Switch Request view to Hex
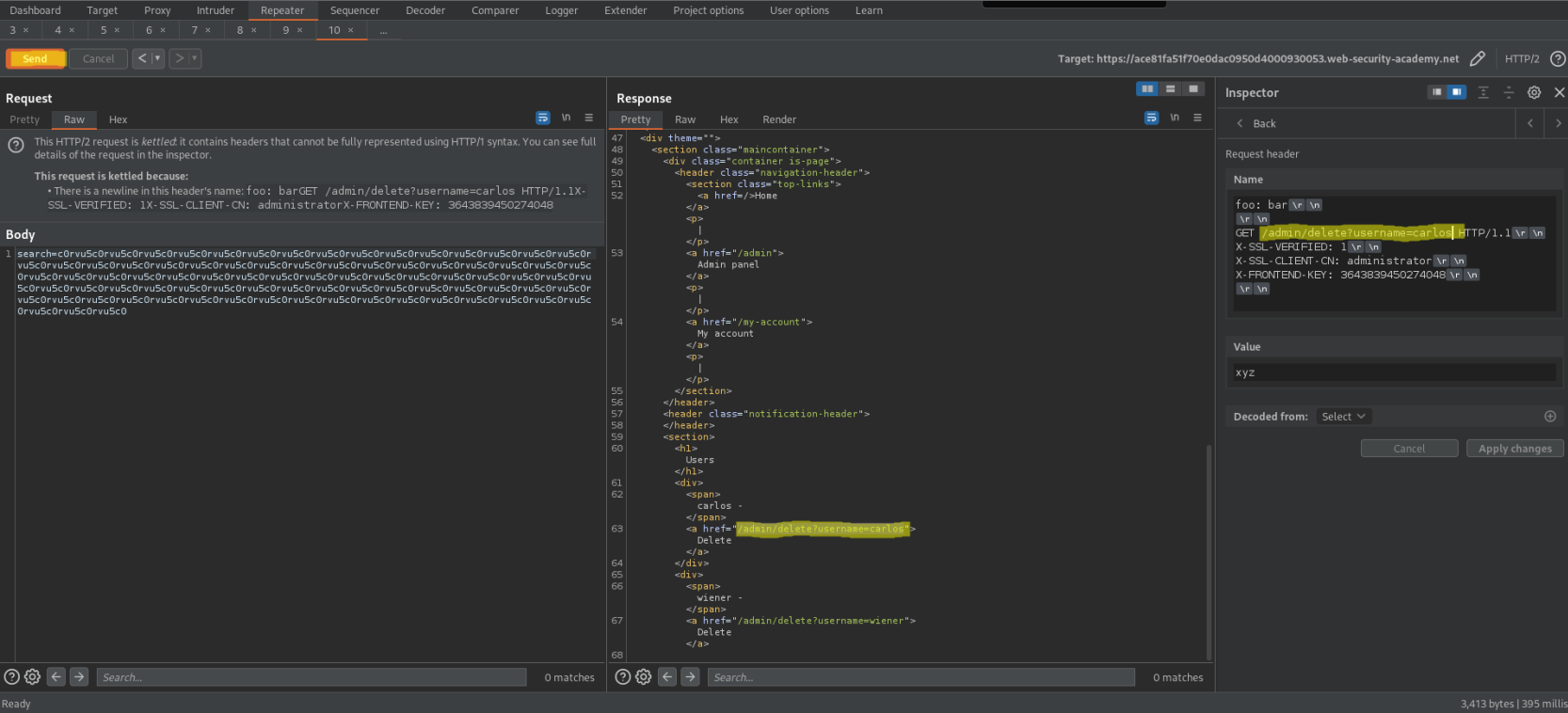This screenshot has height=713, width=1568. [118, 119]
